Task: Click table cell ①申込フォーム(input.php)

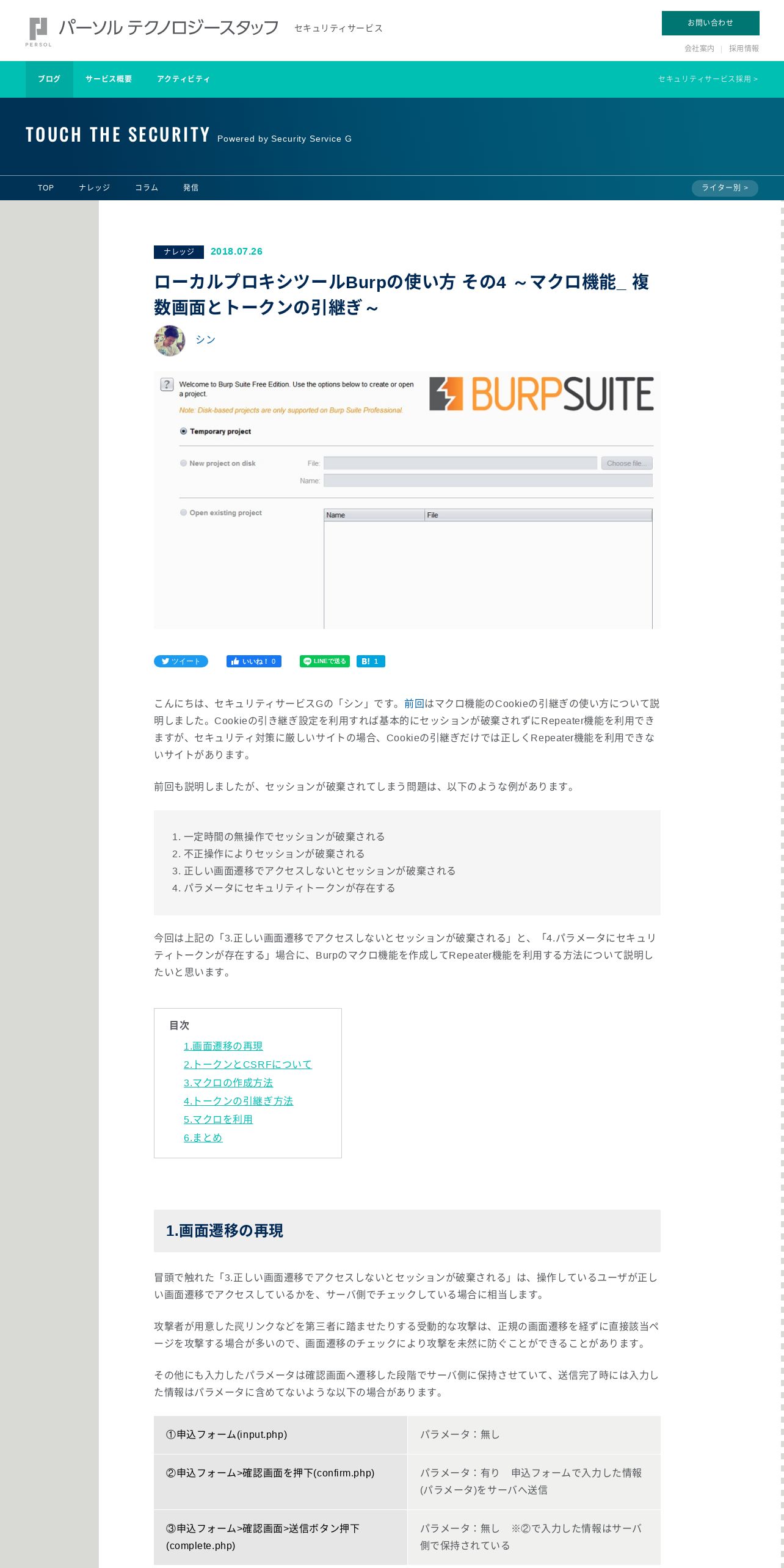Action: tap(280, 1435)
